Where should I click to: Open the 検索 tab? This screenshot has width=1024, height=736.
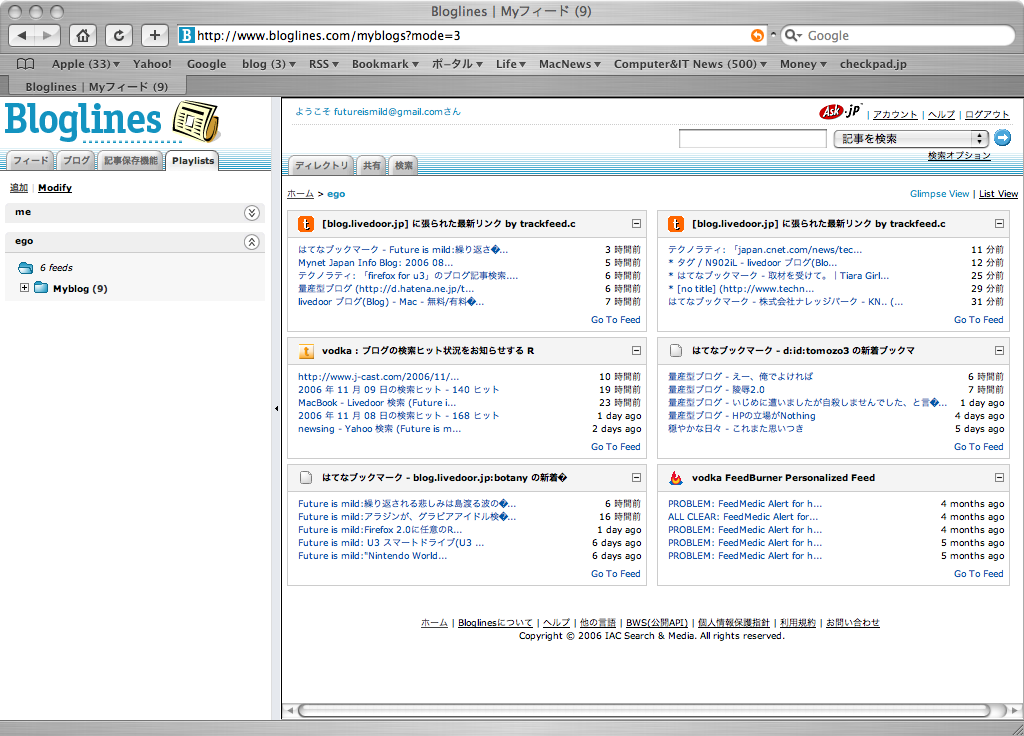coord(404,166)
